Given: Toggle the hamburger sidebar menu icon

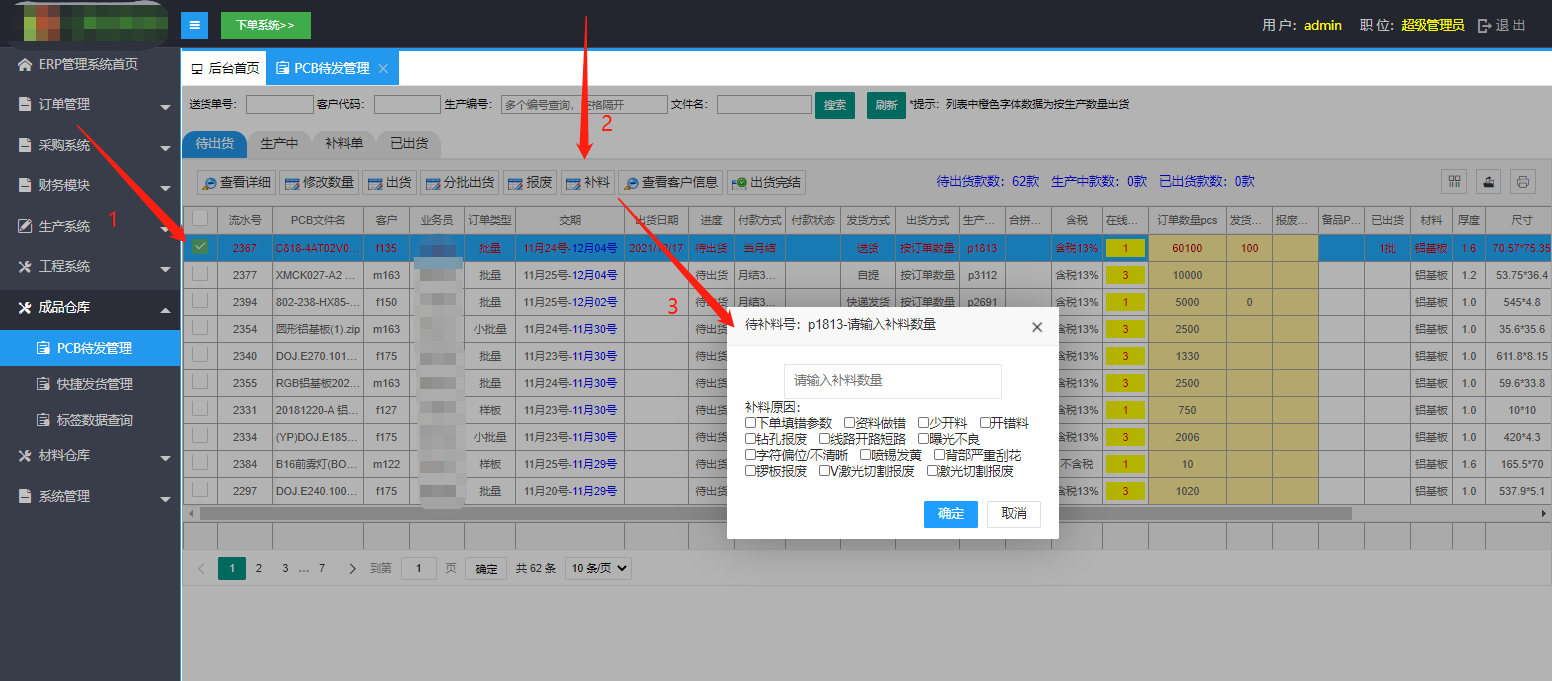Looking at the screenshot, I should [194, 25].
